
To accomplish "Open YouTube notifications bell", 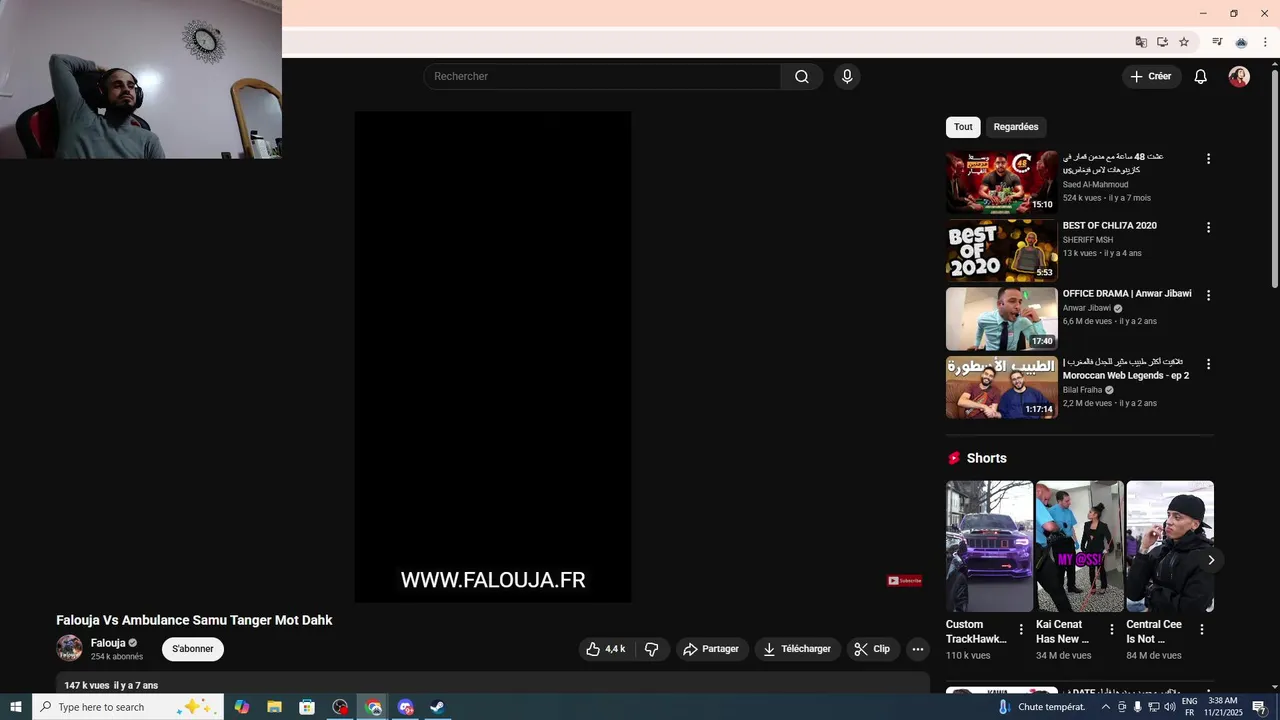I will tap(1201, 77).
